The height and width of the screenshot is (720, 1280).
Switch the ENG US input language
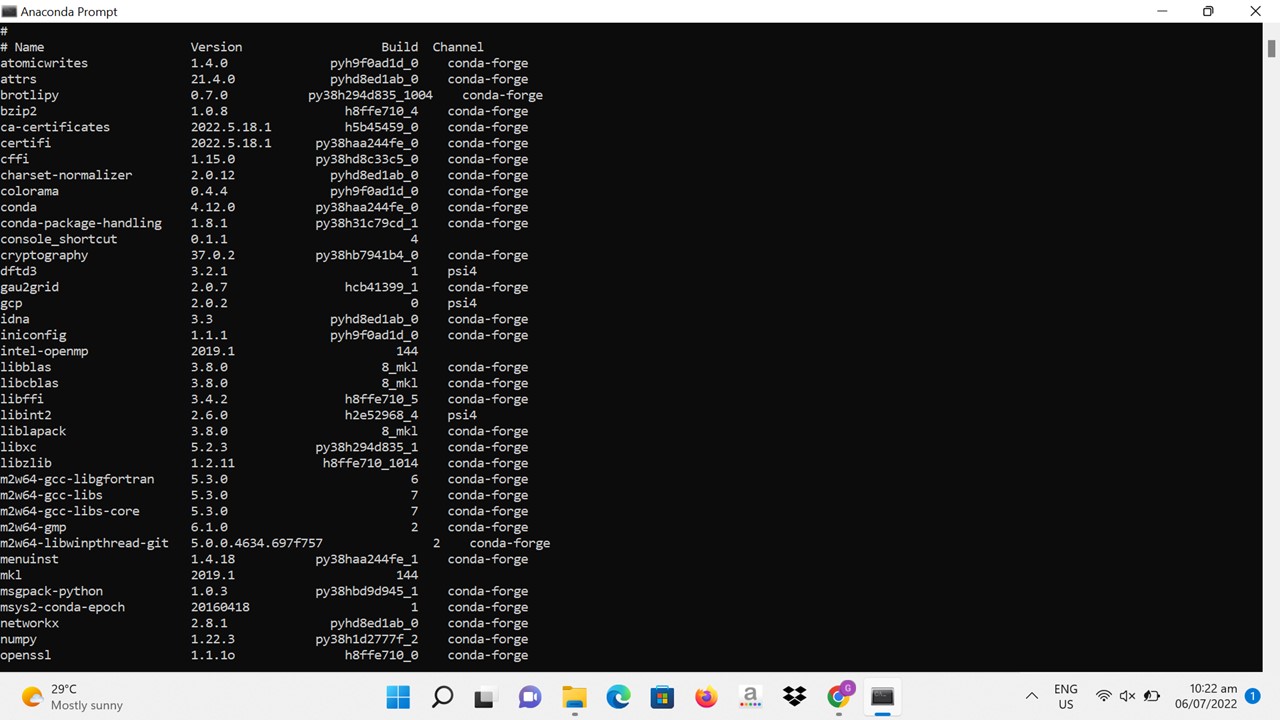[1066, 697]
